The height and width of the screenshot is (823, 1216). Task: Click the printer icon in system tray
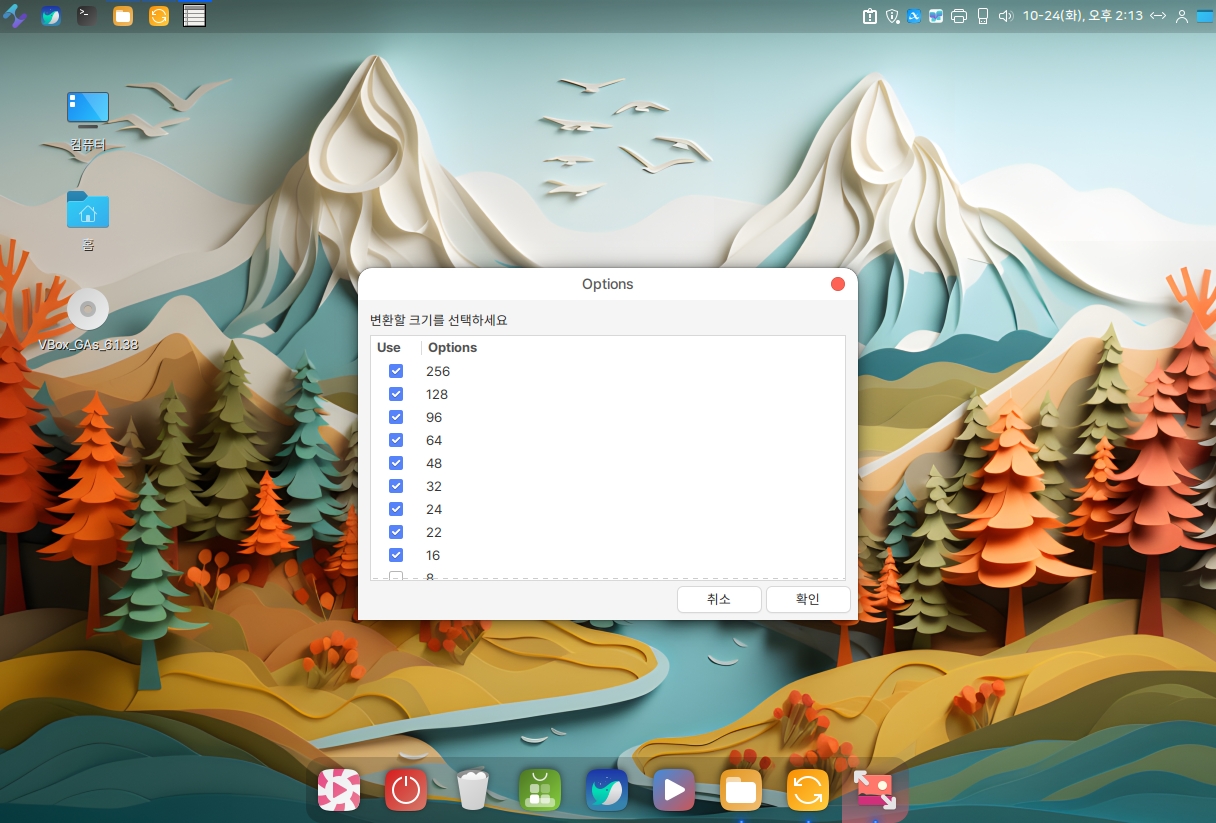[x=959, y=16]
